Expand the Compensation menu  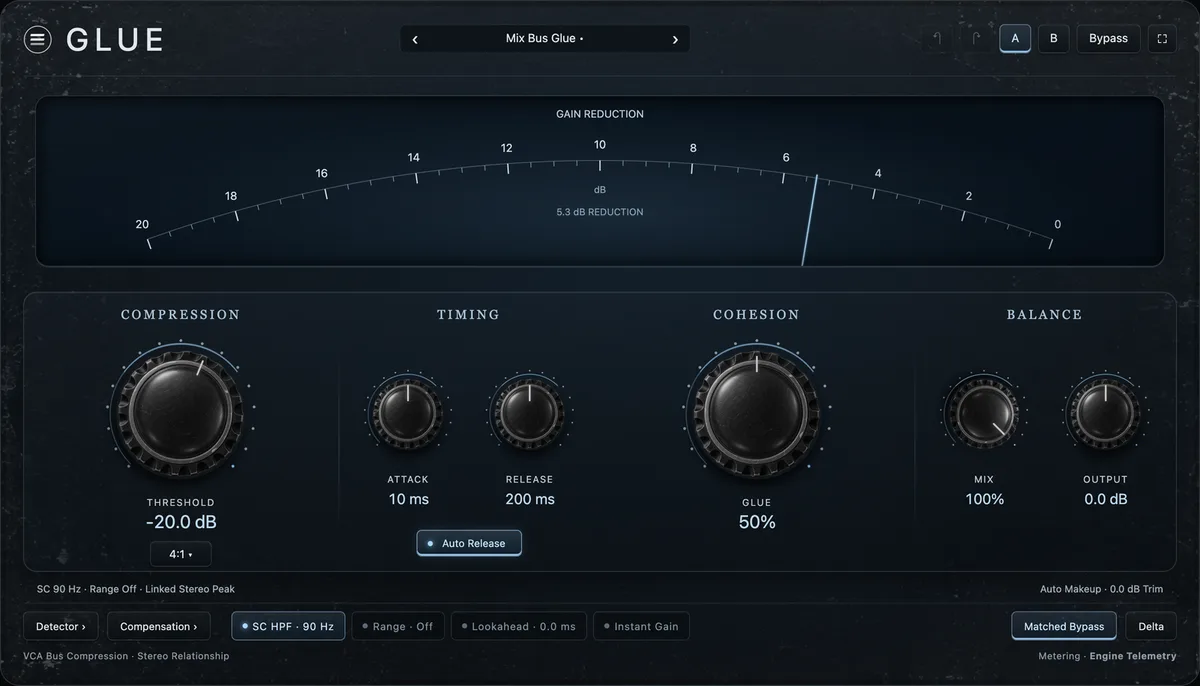point(158,626)
